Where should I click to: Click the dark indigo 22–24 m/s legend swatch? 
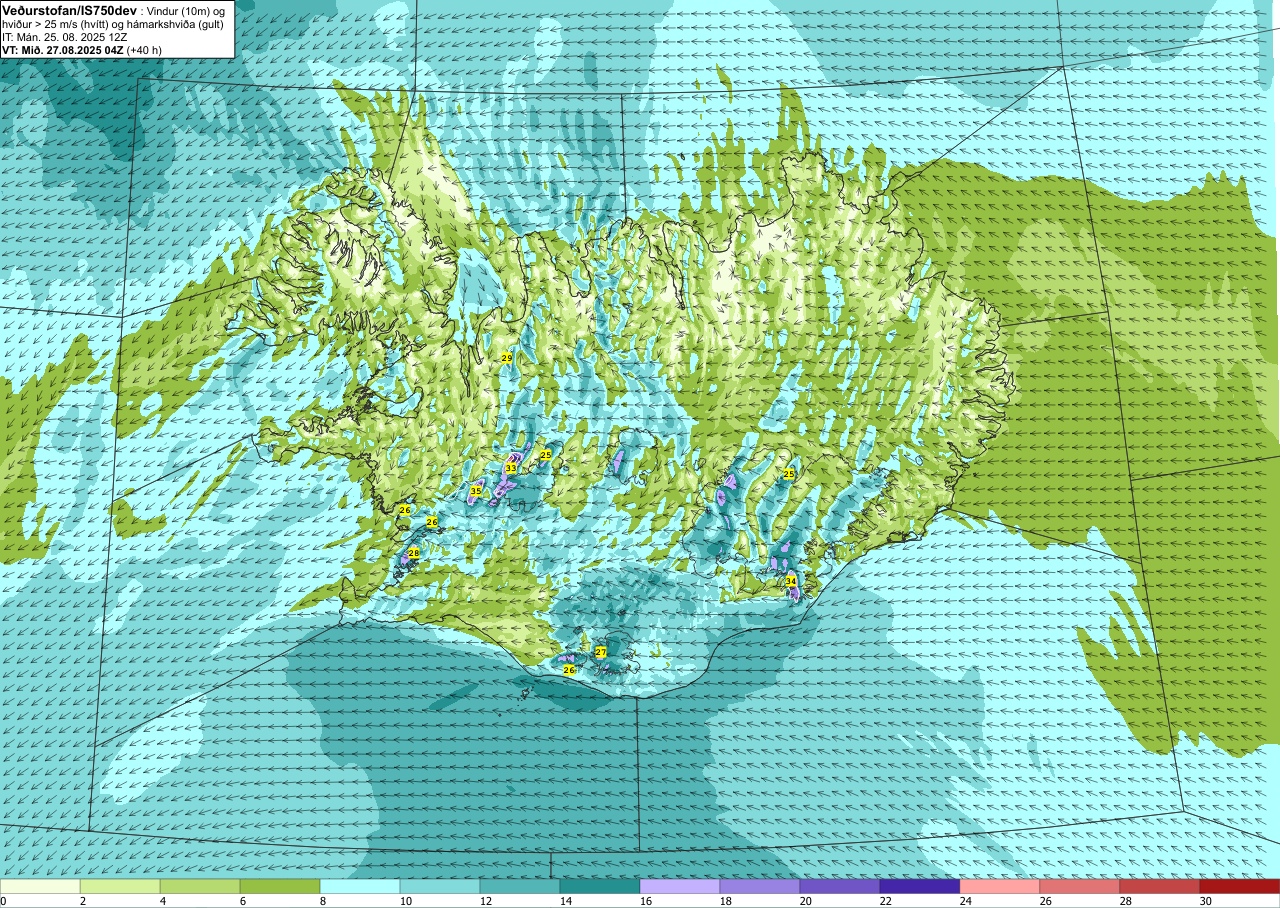[x=920, y=886]
